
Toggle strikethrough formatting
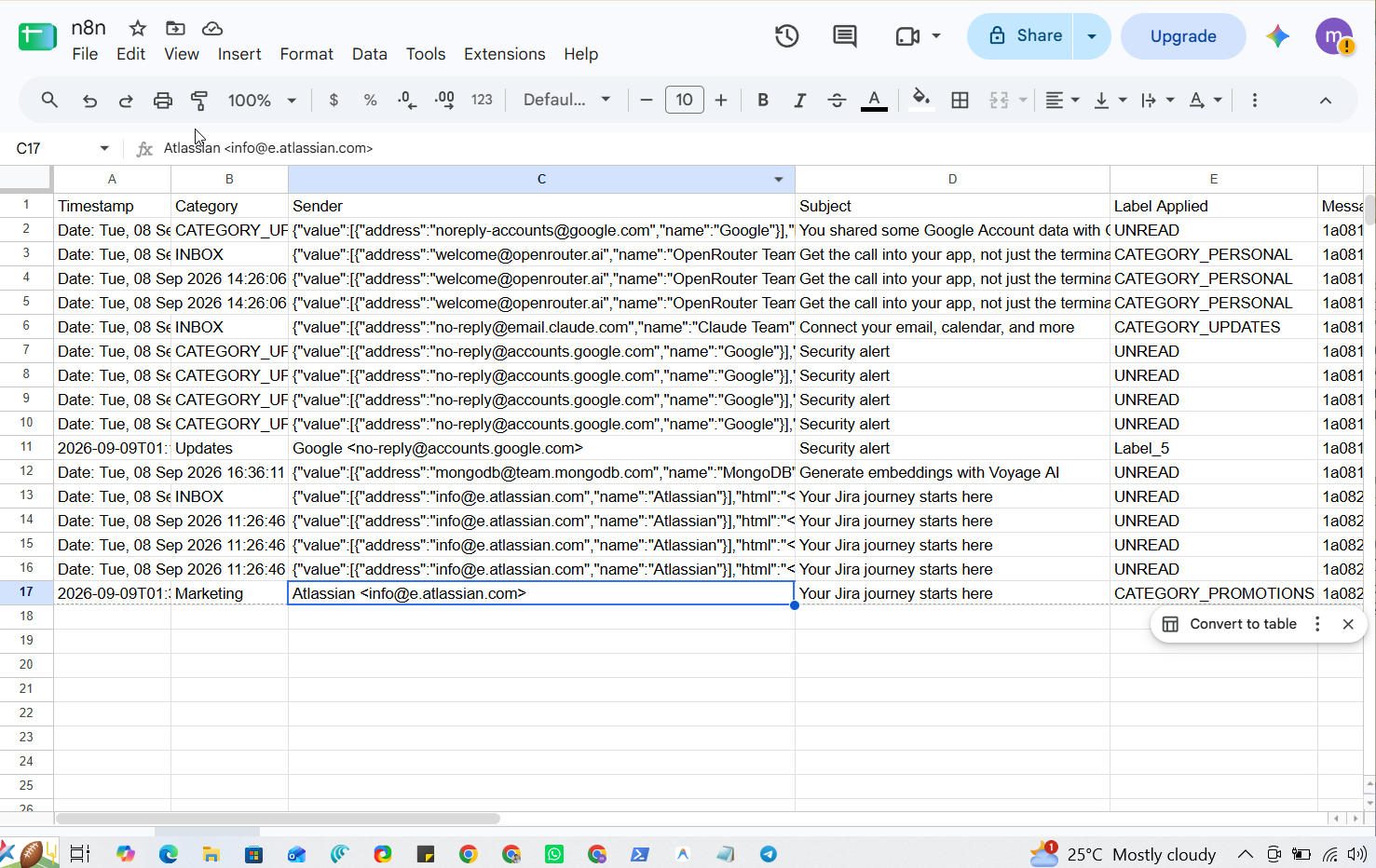pos(837,100)
